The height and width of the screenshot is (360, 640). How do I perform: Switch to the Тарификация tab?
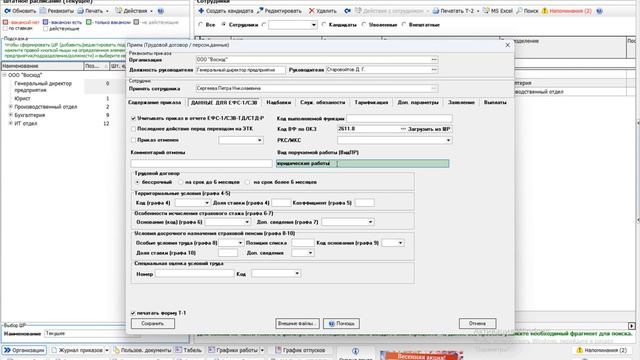pos(371,102)
